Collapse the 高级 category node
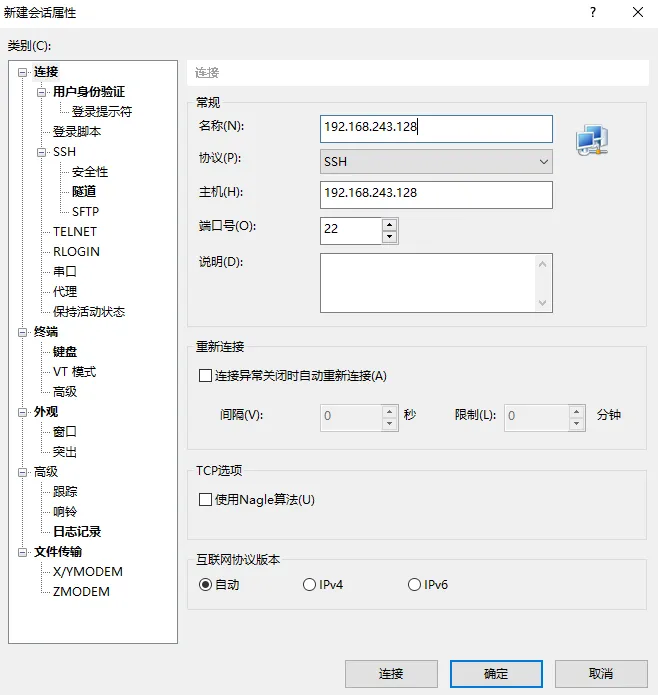 (x=22, y=472)
